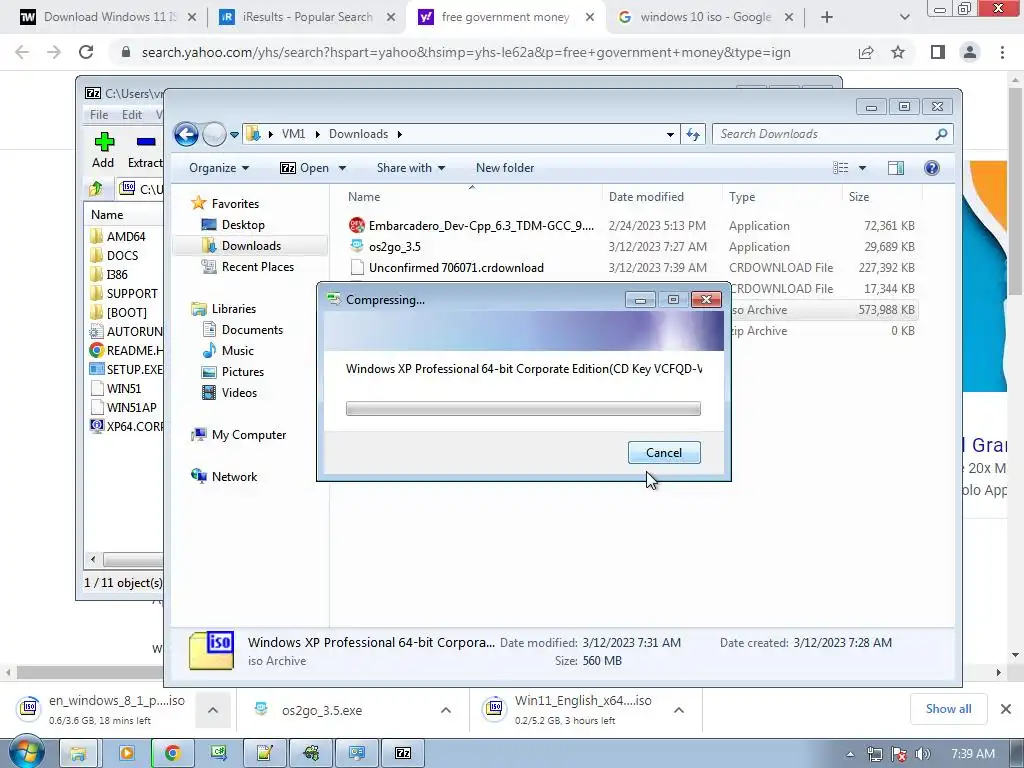
Task: Expand os2go_3.5.exe download options chevron
Action: pos(446,710)
